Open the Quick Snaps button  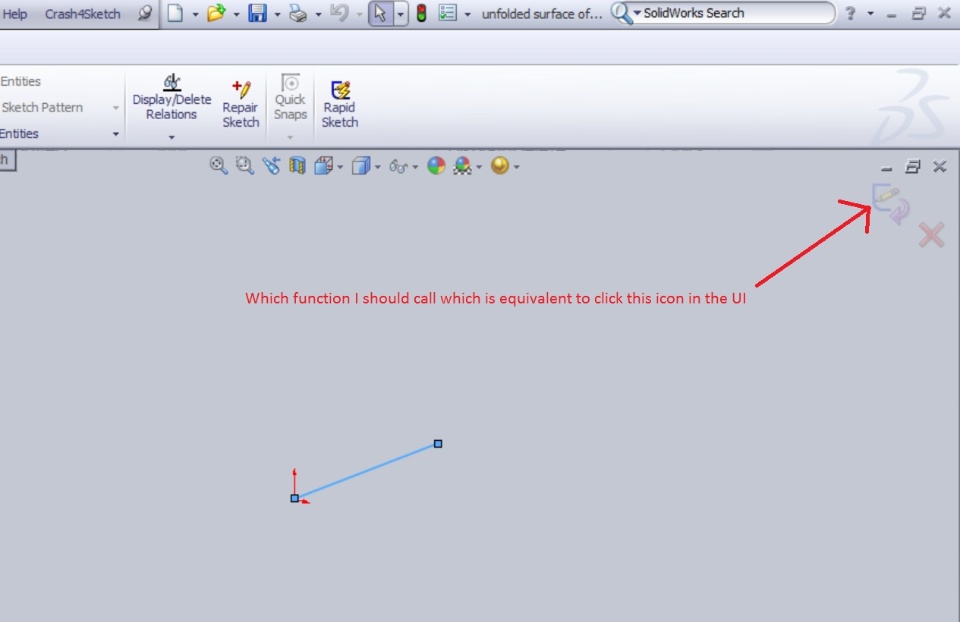[290, 98]
